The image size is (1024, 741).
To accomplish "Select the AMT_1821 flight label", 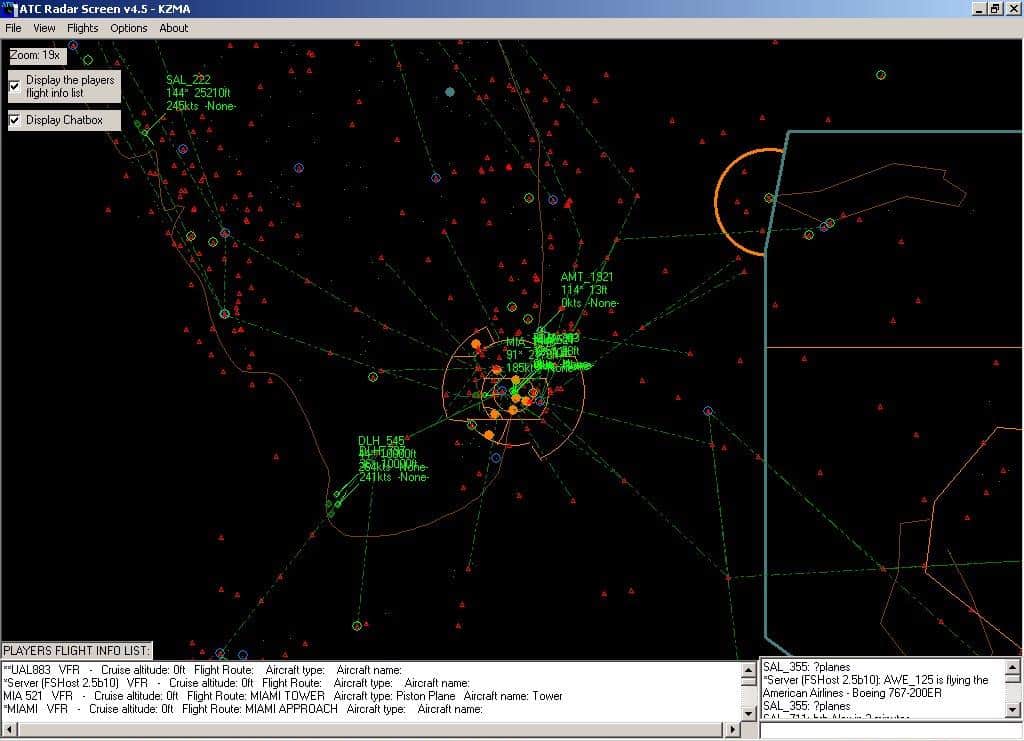I will click(x=587, y=277).
